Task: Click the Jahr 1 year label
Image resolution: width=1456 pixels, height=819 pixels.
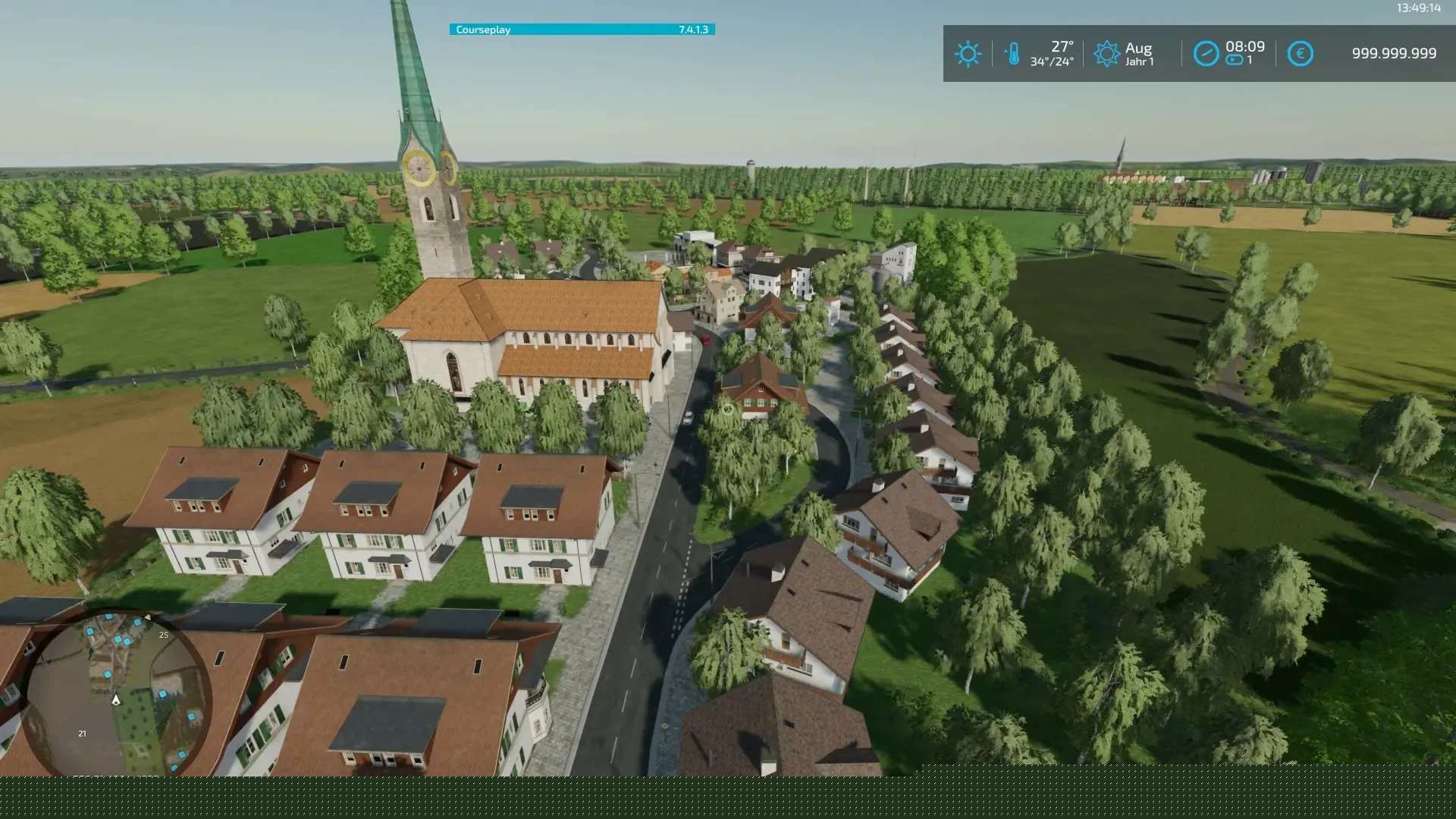Action: [x=1139, y=62]
